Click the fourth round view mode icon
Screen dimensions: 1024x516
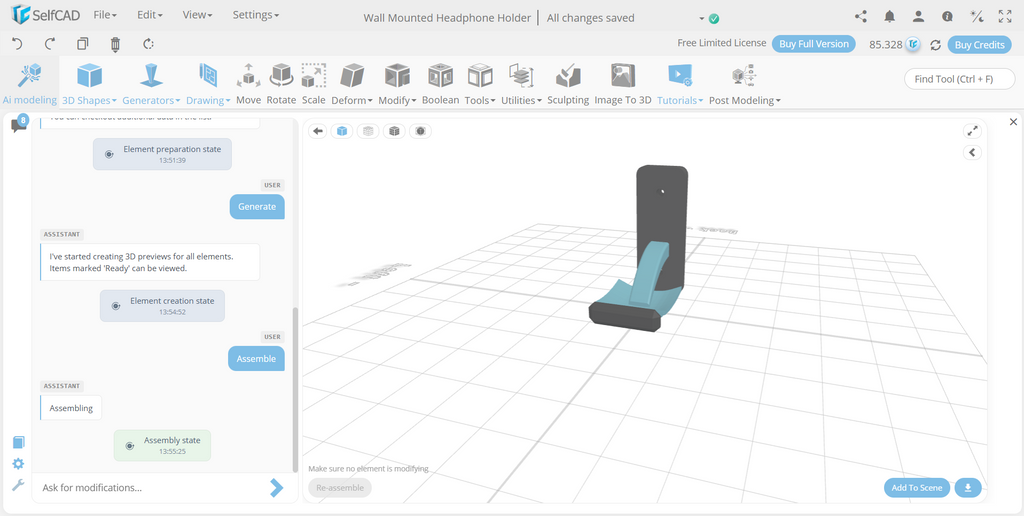[420, 131]
